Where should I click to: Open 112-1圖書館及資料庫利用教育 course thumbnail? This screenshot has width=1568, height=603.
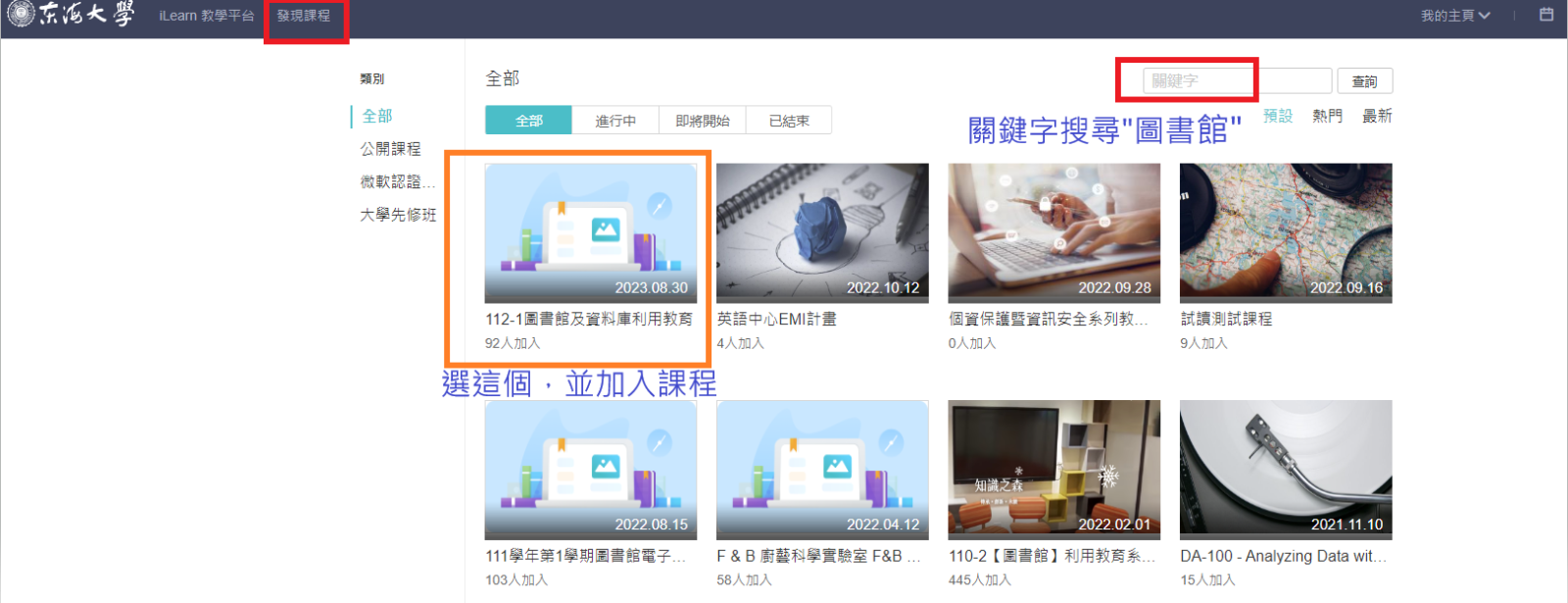tap(591, 232)
